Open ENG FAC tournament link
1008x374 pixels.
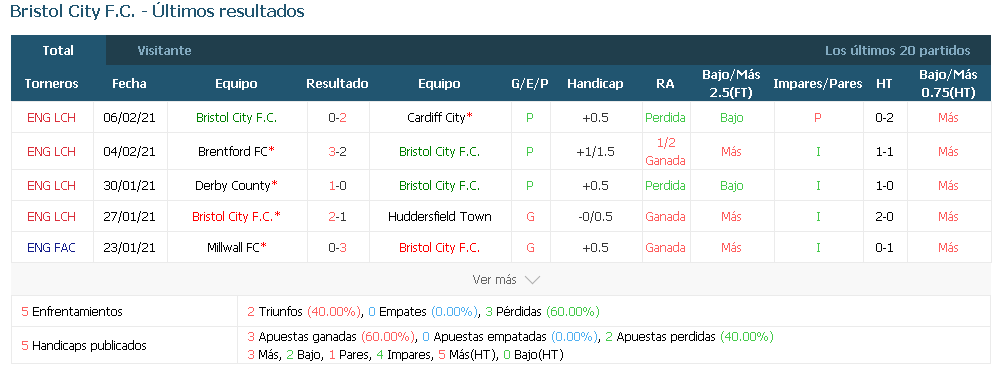[x=51, y=247]
